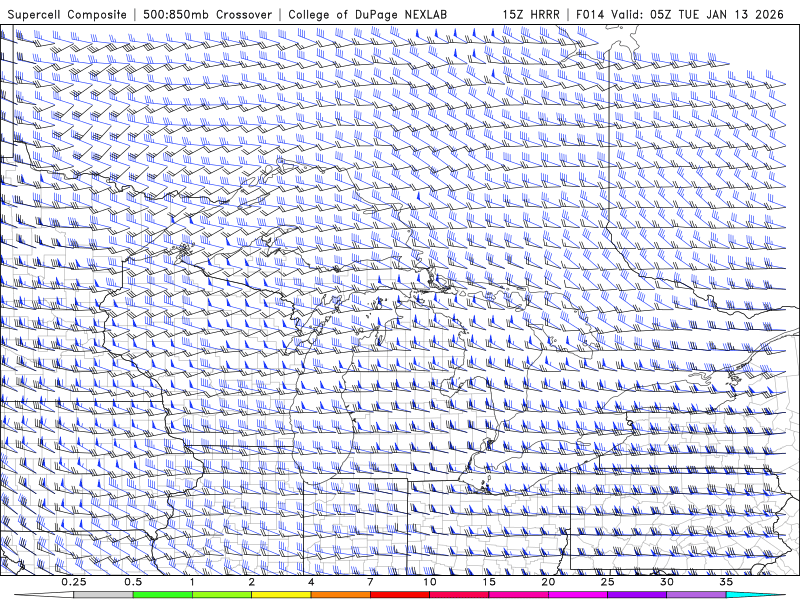Click the '25' color scale label
800x600 pixels.
tap(608, 582)
